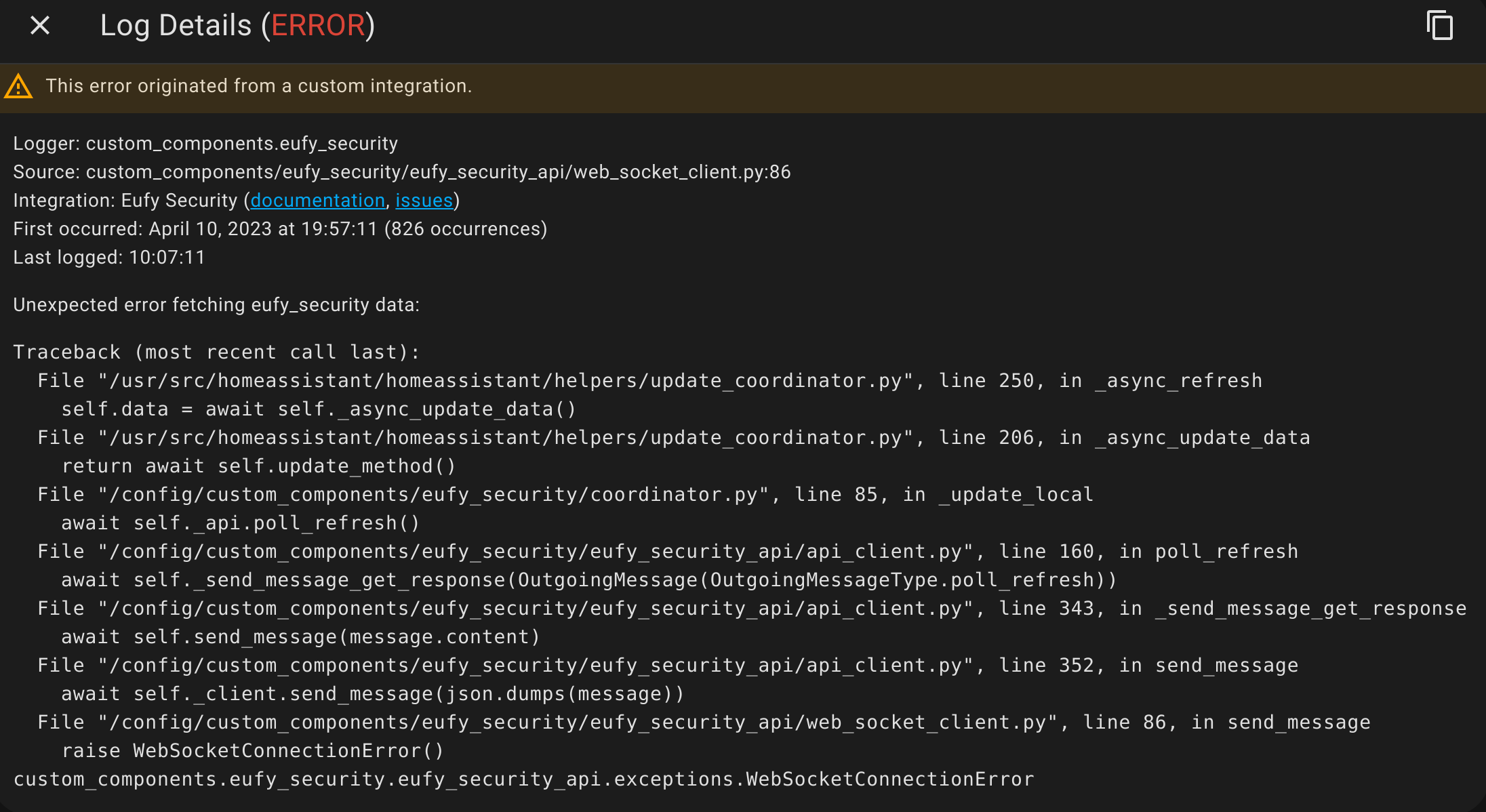Viewport: 1486px width, 812px height.
Task: Click the yellow warning triangle icon
Action: [x=18, y=87]
